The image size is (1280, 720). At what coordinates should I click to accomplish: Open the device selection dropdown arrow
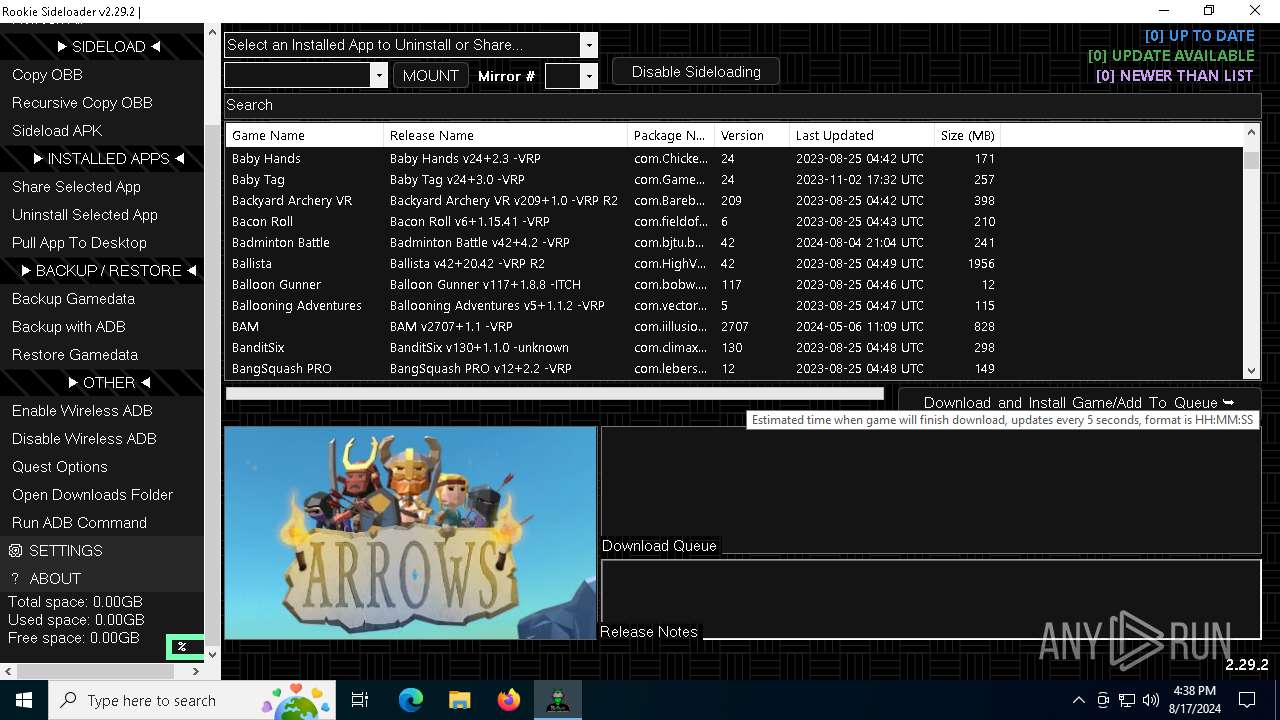tap(378, 76)
